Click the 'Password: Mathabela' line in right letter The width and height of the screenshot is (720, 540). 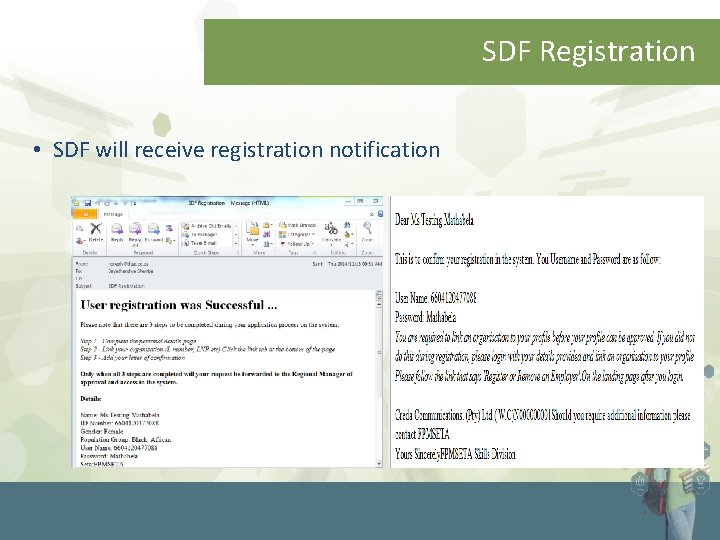(x=425, y=317)
